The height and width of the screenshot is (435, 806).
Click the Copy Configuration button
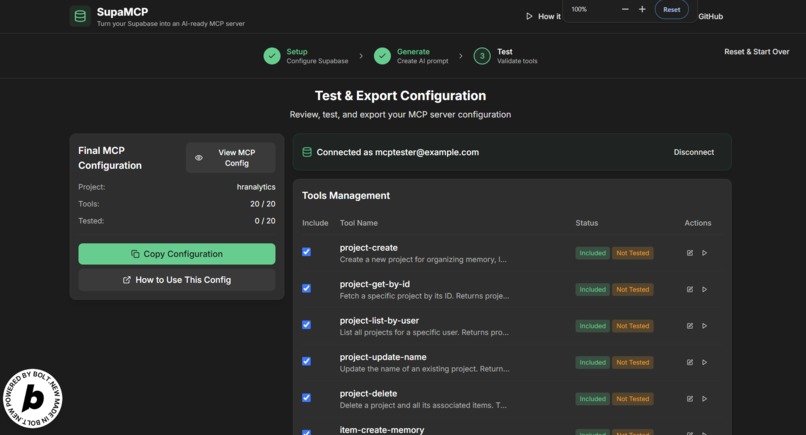click(x=177, y=254)
